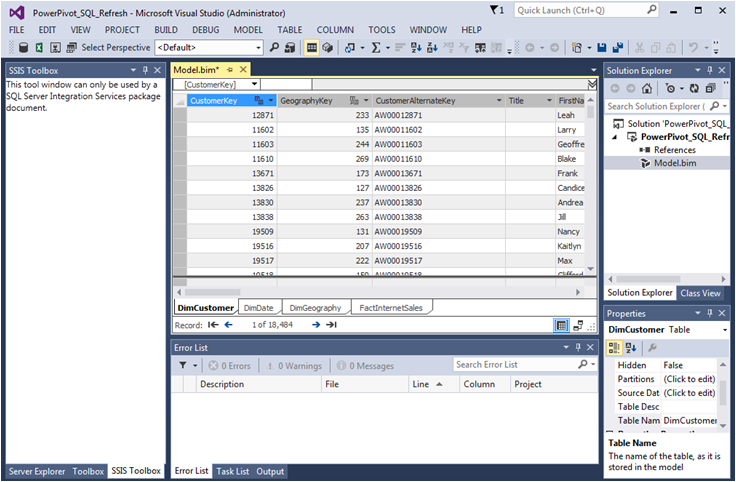The image size is (736, 482).
Task: Click the Process table toolbar icon
Action: (x=55, y=47)
